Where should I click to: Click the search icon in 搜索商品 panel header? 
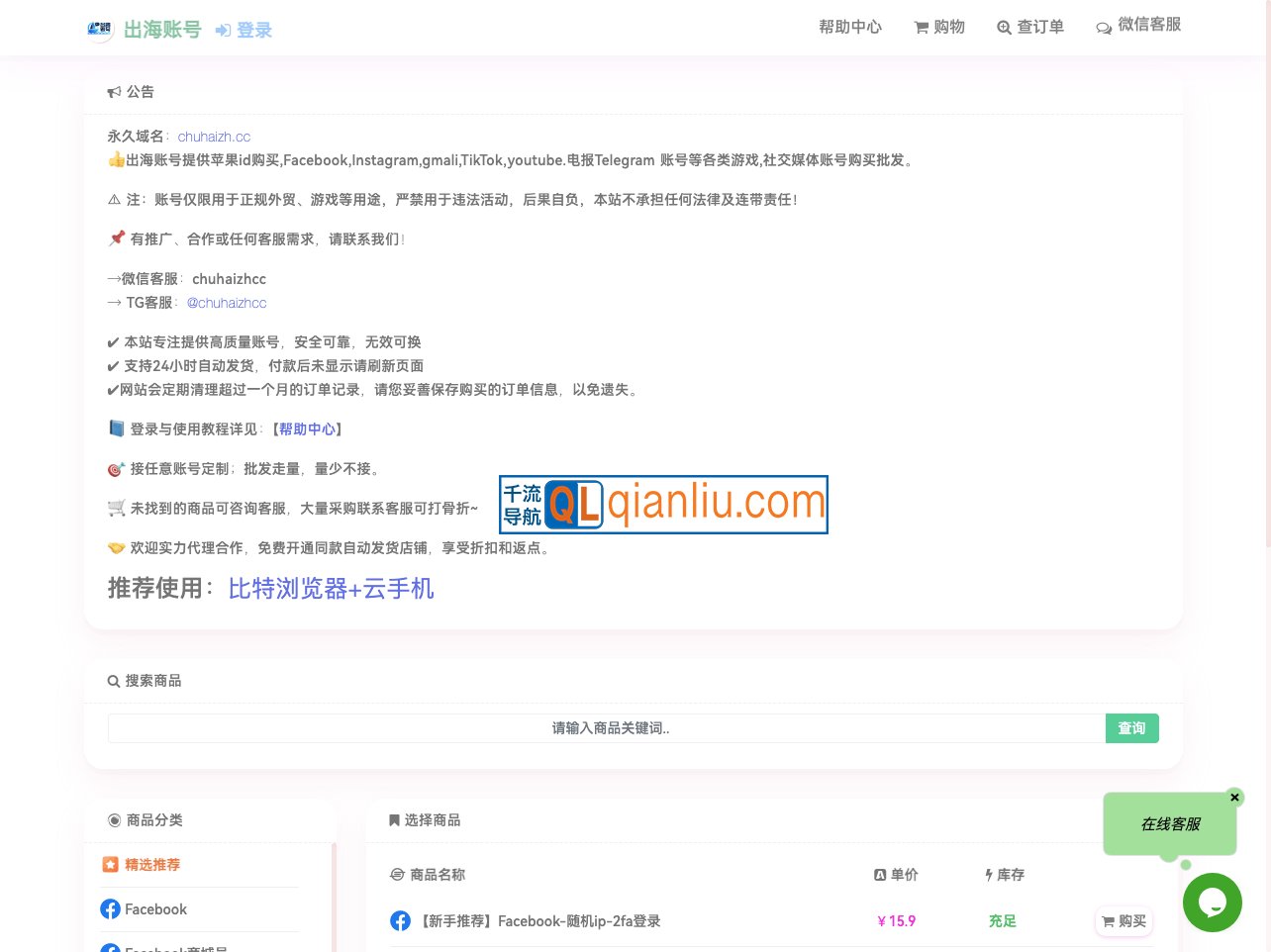point(114,681)
